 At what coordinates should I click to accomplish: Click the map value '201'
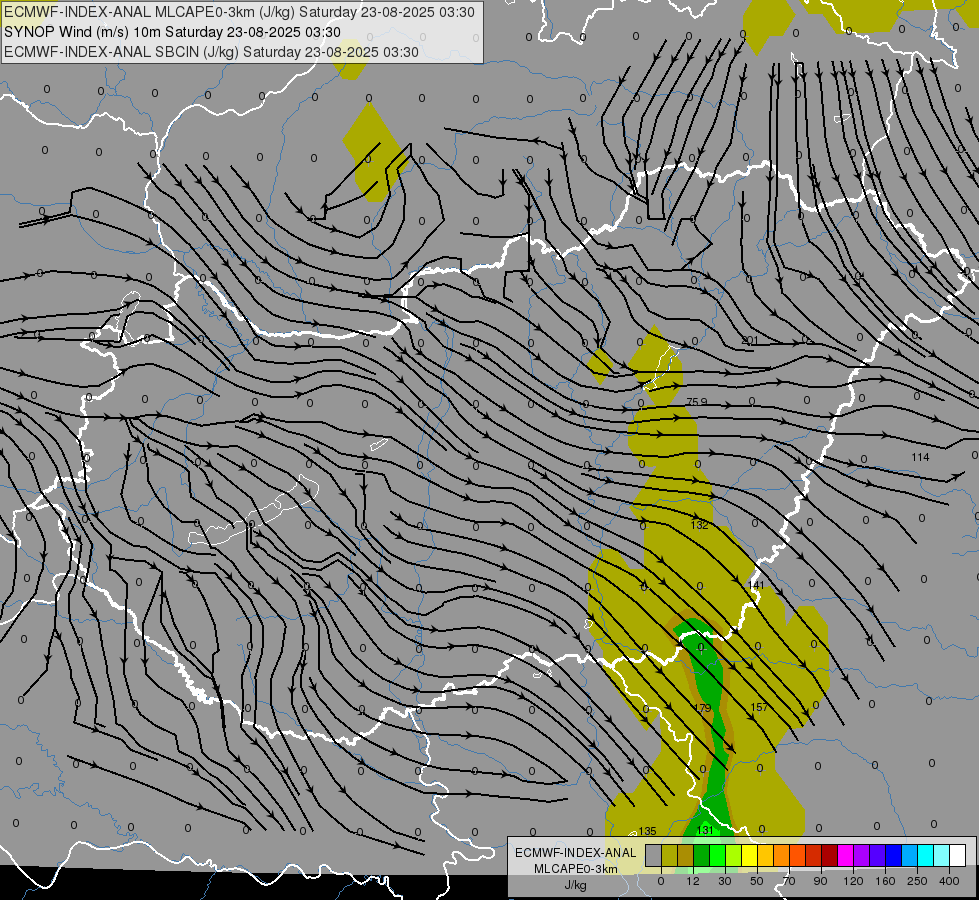(x=750, y=340)
